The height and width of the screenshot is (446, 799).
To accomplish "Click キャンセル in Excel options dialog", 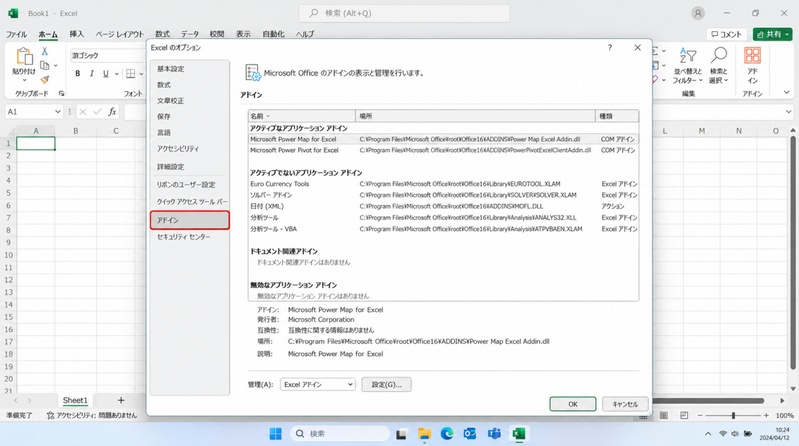I will tap(625, 404).
